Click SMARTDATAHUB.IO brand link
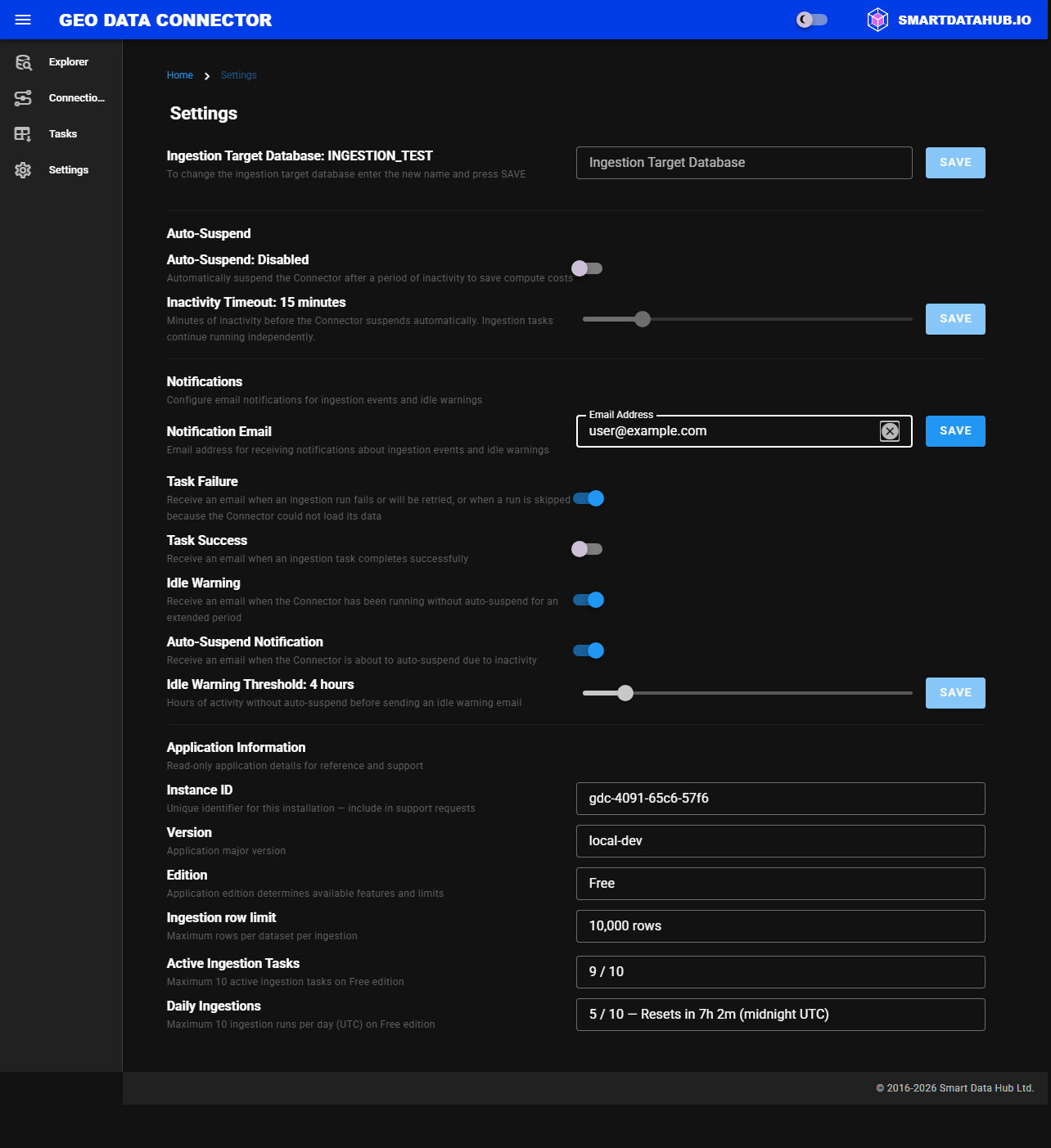1051x1148 pixels. tap(964, 20)
